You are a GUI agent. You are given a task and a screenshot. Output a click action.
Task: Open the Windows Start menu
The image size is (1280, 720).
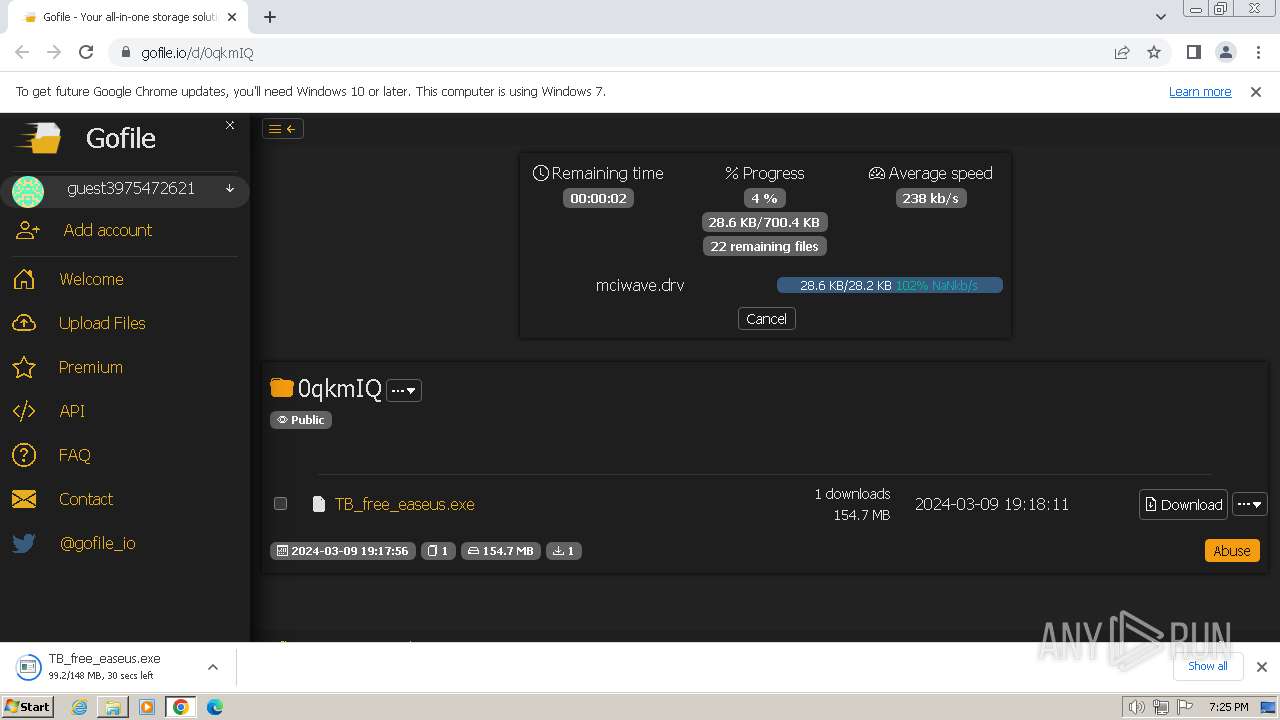click(27, 707)
